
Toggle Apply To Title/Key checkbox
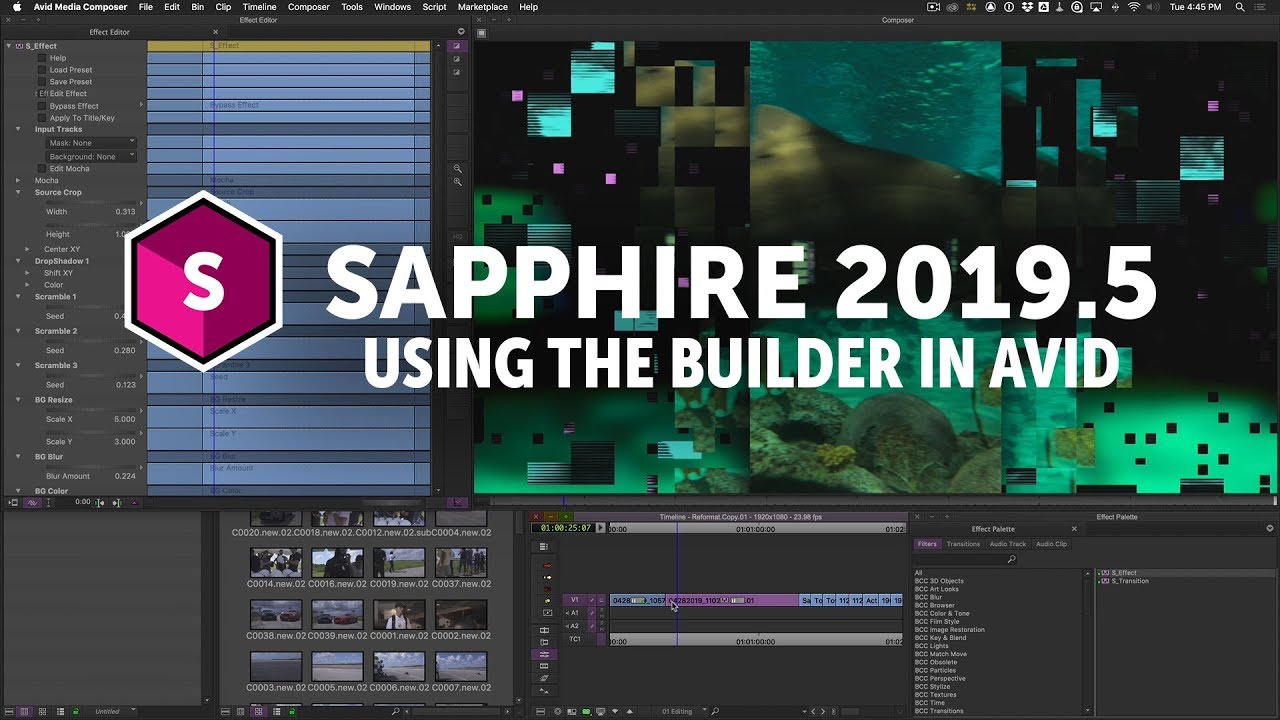click(42, 118)
